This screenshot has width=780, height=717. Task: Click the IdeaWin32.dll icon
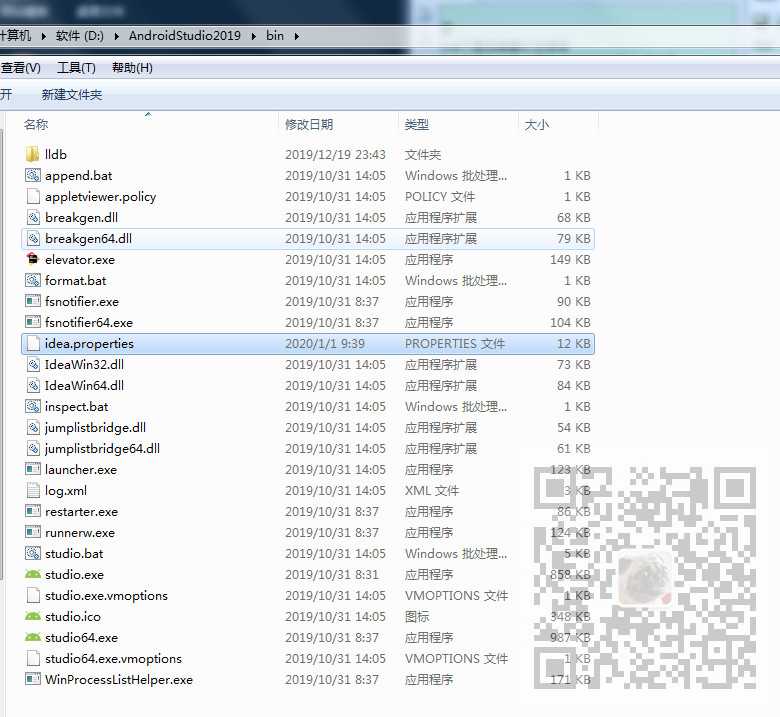coord(33,364)
